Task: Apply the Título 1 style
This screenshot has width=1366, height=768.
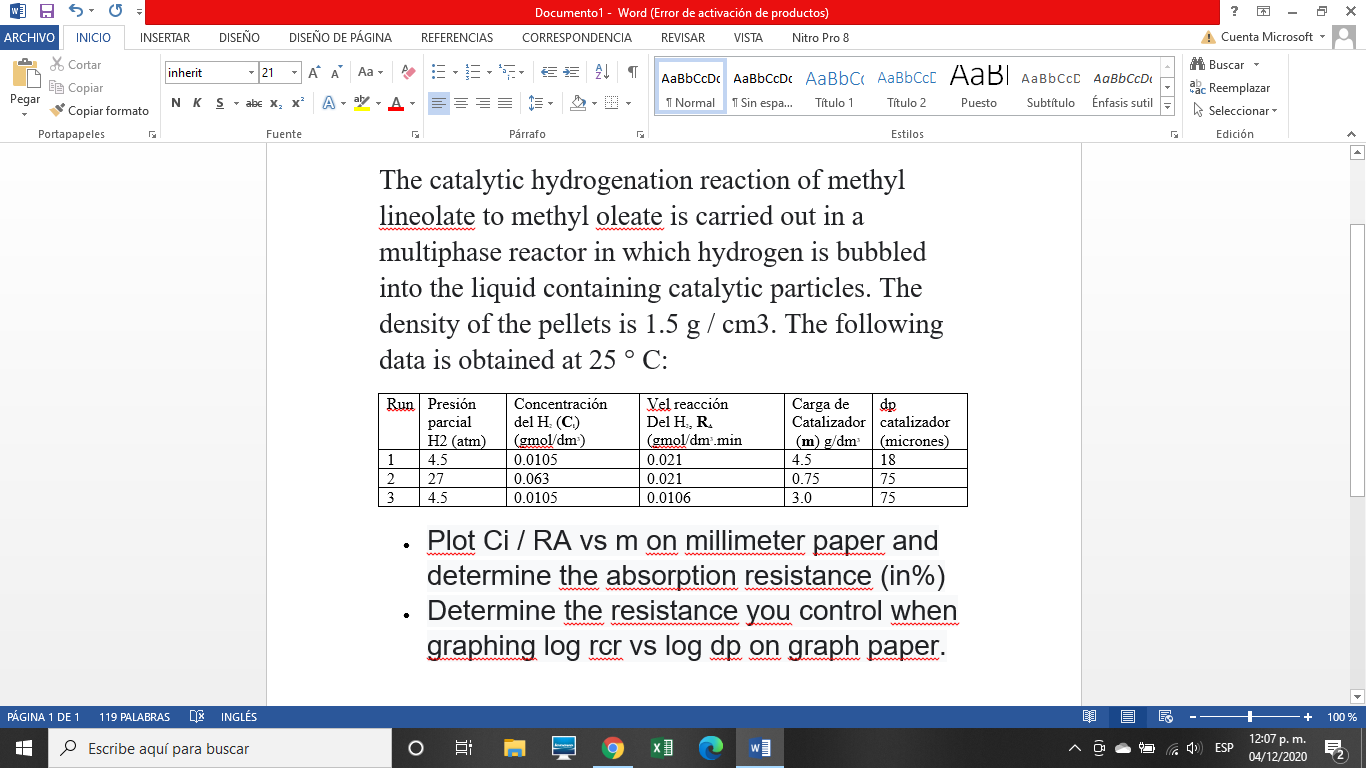Action: click(x=835, y=88)
